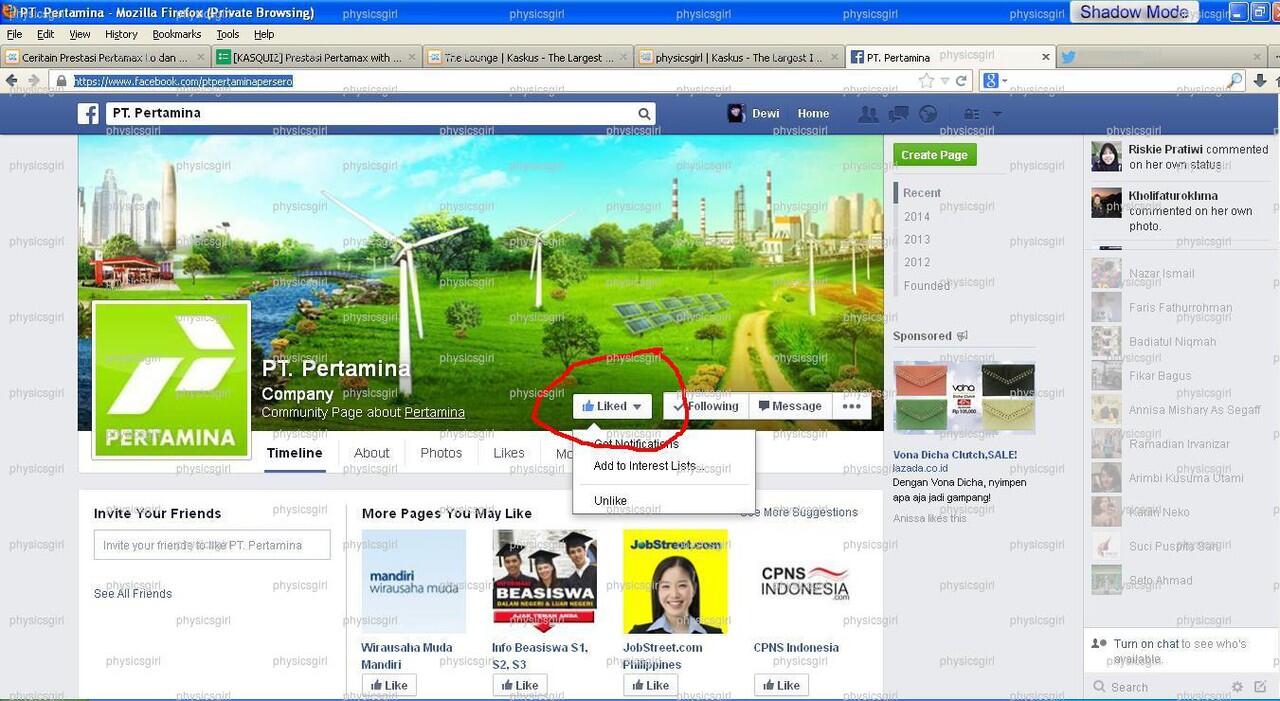Open bookmarks dropdown arrow beside star
Image resolution: width=1280 pixels, height=701 pixels.
944,81
